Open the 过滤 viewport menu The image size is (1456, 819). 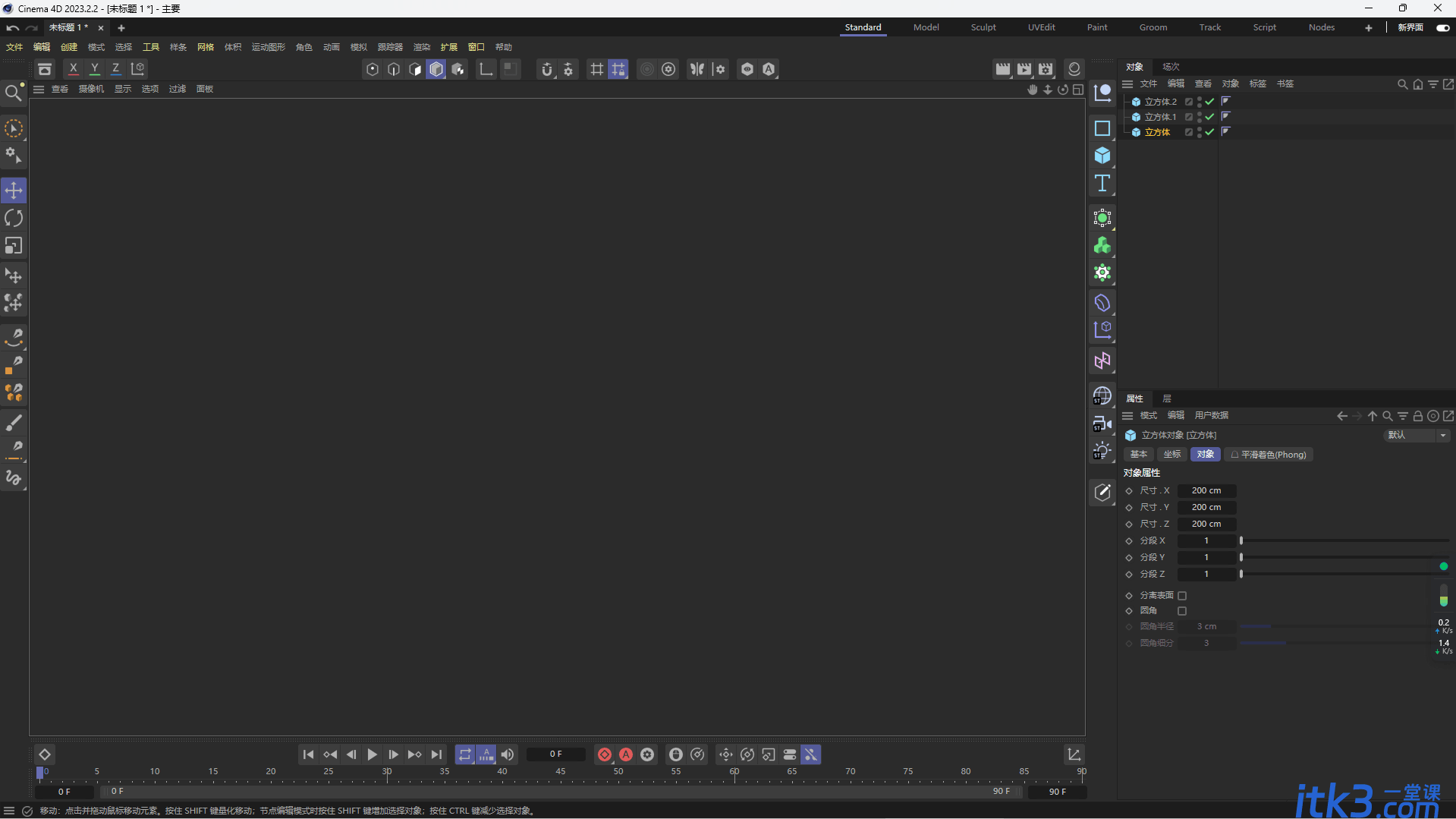(x=178, y=90)
